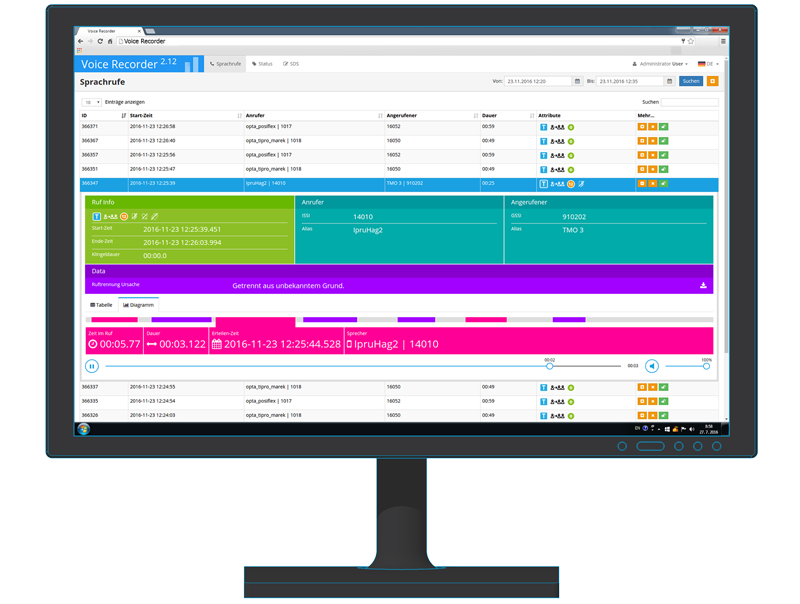800x604 pixels.
Task: Switch to the Status tab
Action: coord(262,64)
